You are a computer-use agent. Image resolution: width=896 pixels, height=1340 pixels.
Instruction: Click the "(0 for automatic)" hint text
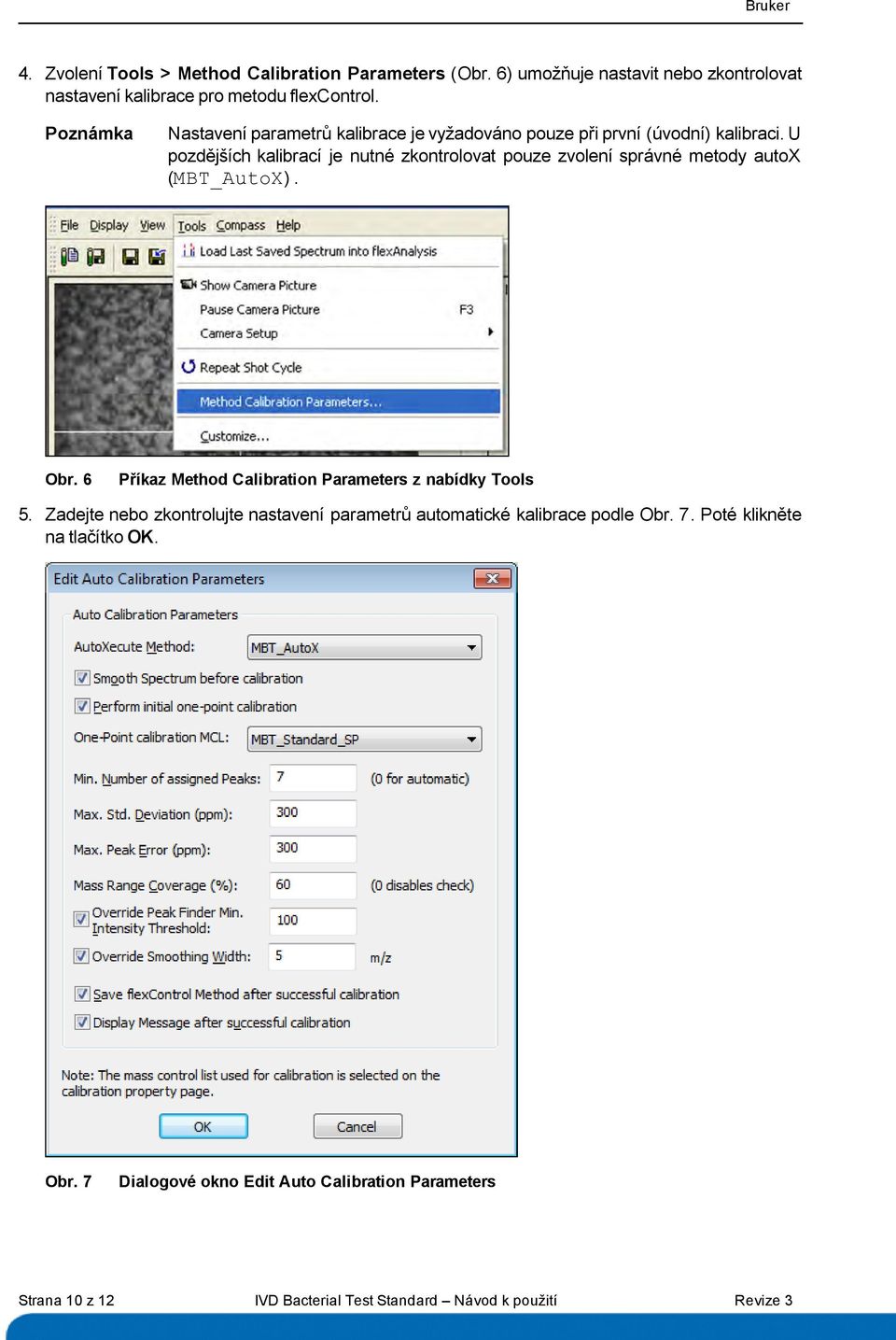pyautogui.click(x=419, y=778)
